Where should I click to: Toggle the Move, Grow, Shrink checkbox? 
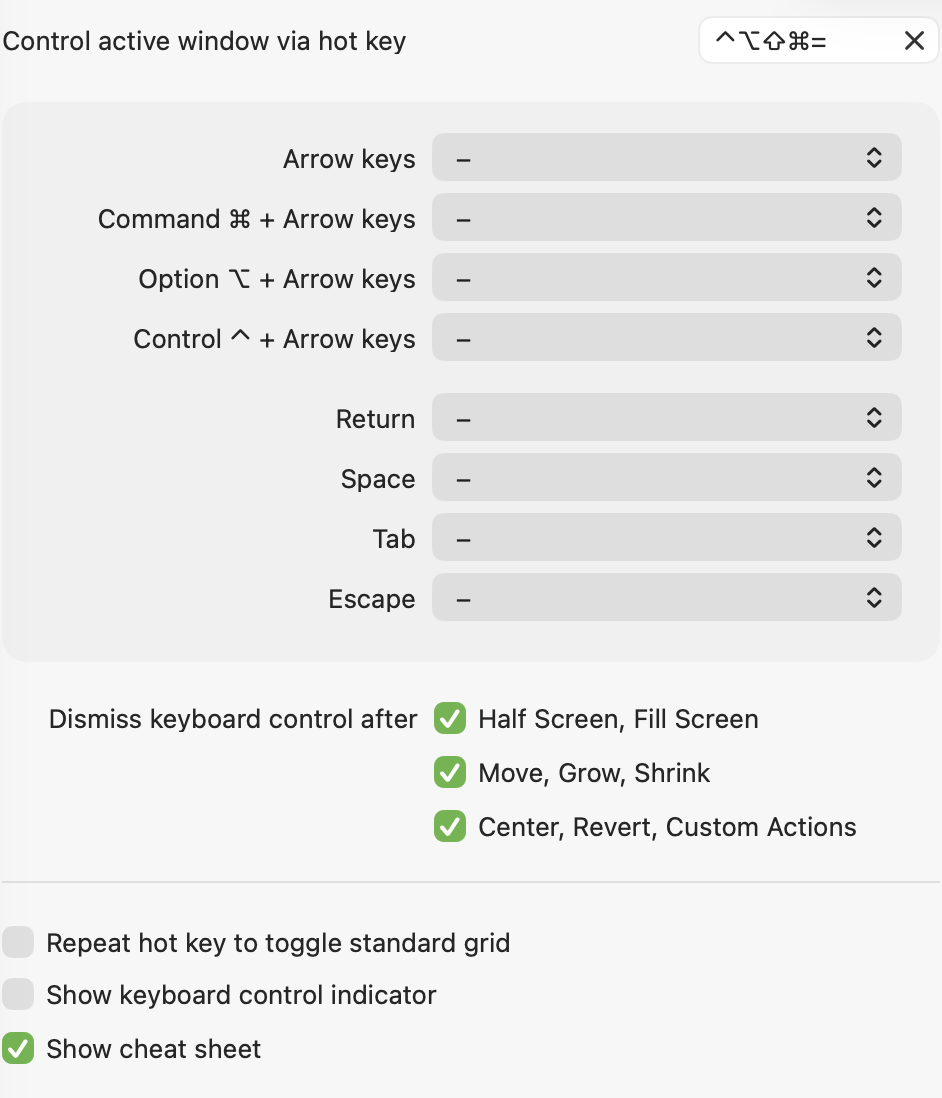[x=450, y=772]
